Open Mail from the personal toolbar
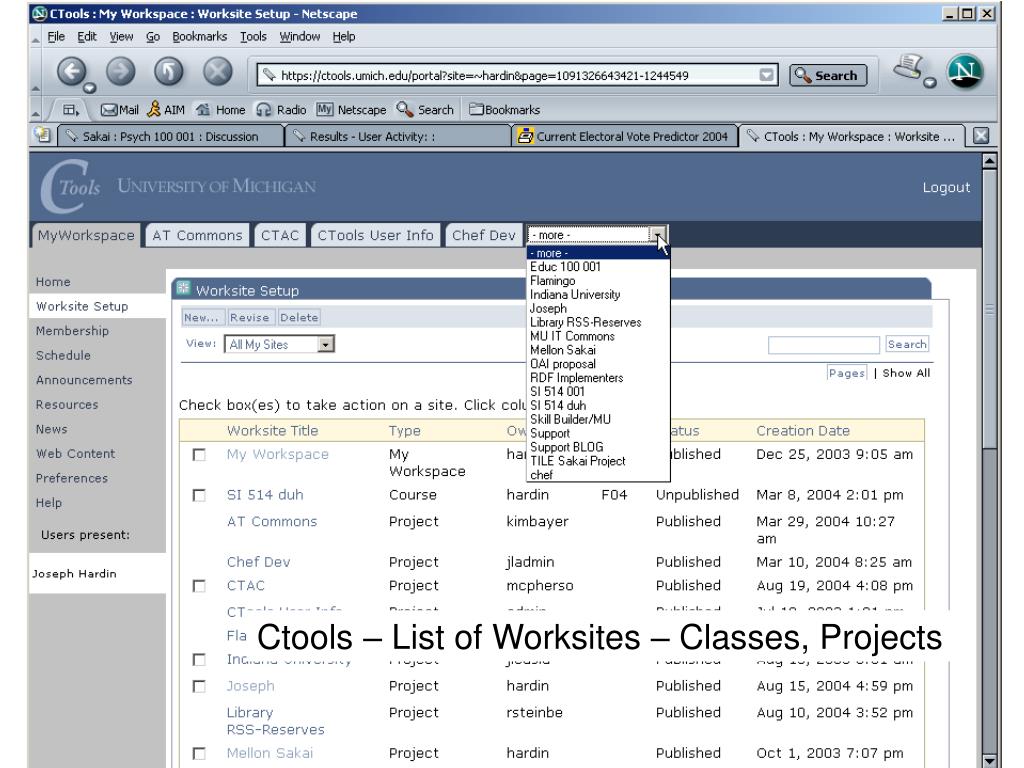 [x=120, y=110]
